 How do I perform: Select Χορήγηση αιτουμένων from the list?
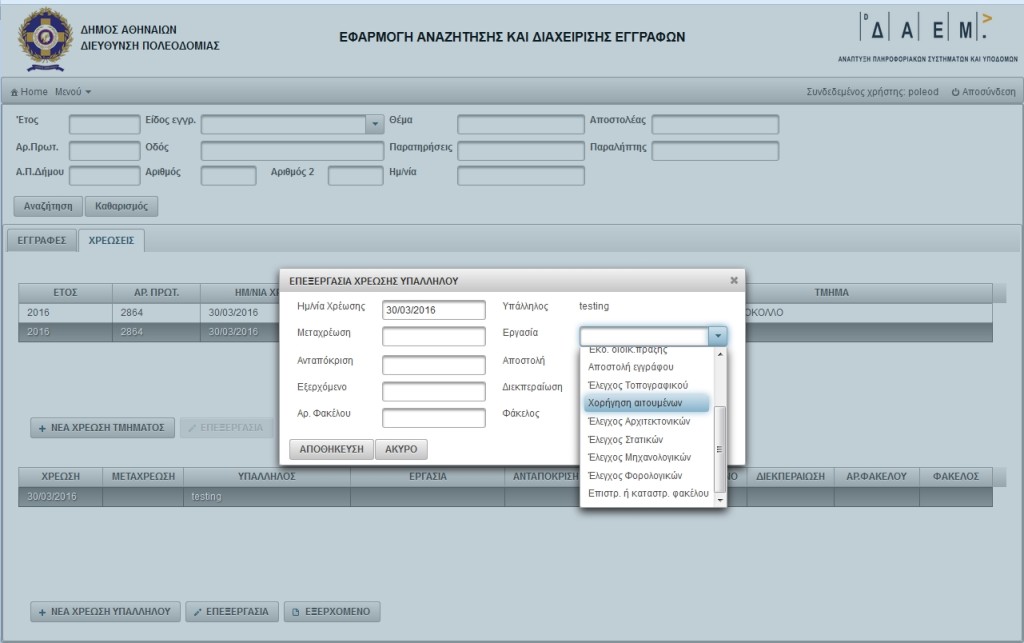pyautogui.click(x=645, y=403)
